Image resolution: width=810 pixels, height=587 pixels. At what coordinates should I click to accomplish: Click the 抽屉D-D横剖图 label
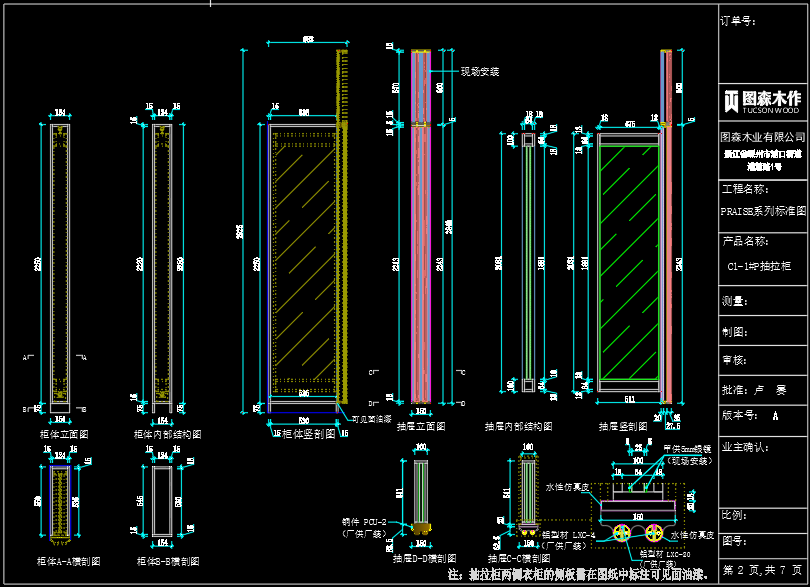click(x=424, y=558)
